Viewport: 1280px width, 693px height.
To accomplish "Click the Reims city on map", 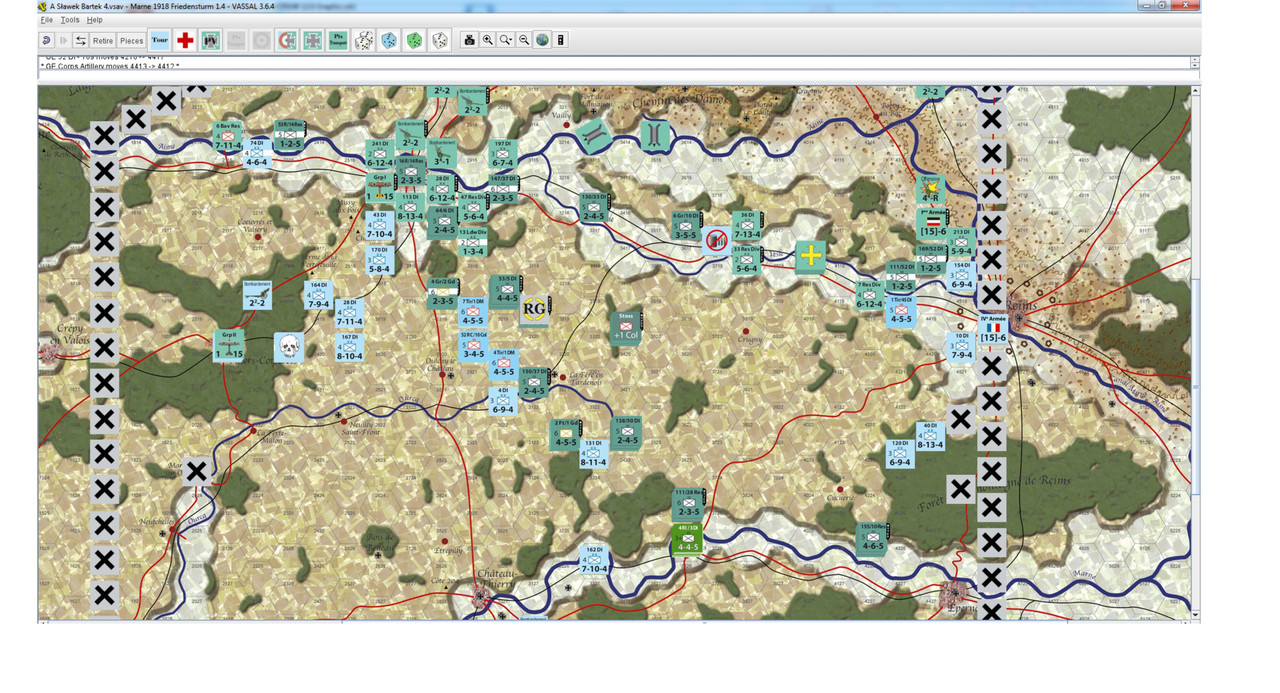I will pos(1019,319).
